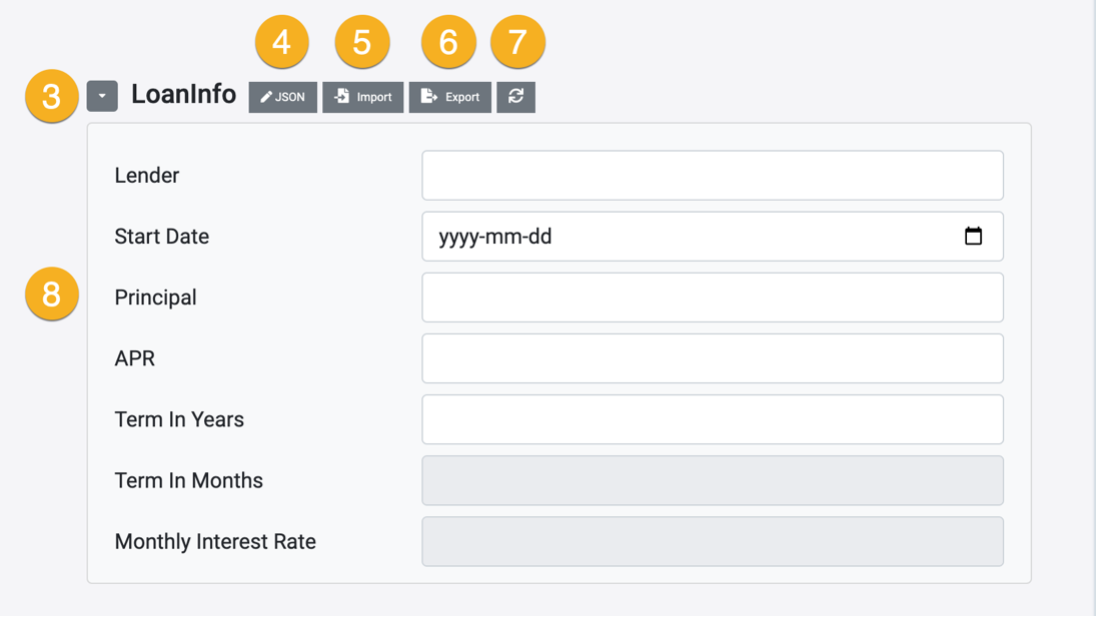Image resolution: width=1100 pixels, height=620 pixels.
Task: Click the Monthly Interest Rate read-only field
Action: coord(712,542)
